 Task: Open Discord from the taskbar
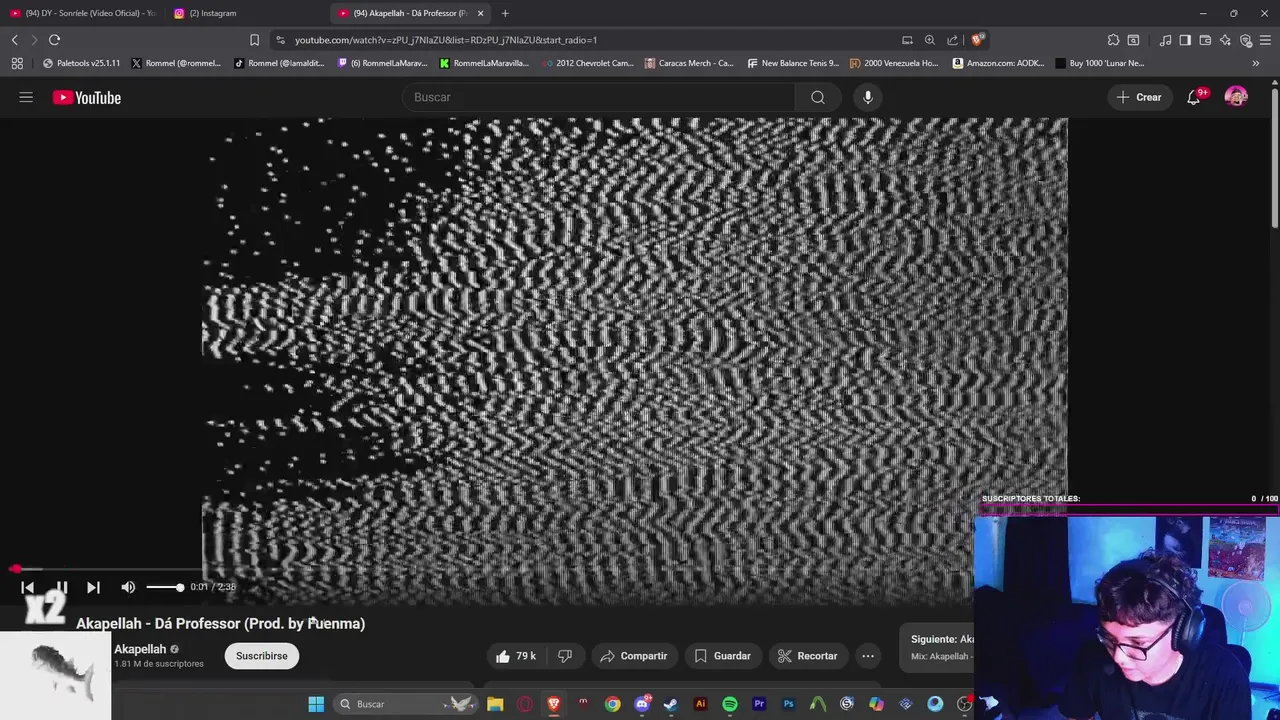[642, 704]
